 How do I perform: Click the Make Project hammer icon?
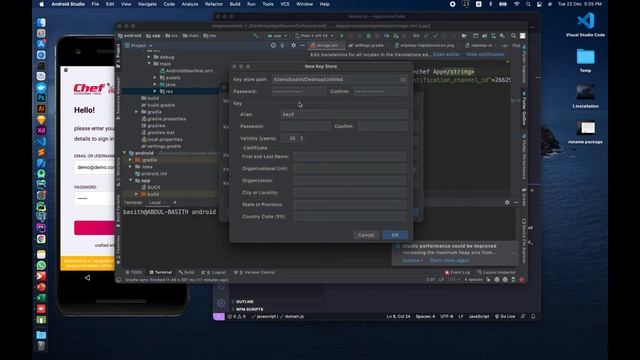point(256,36)
